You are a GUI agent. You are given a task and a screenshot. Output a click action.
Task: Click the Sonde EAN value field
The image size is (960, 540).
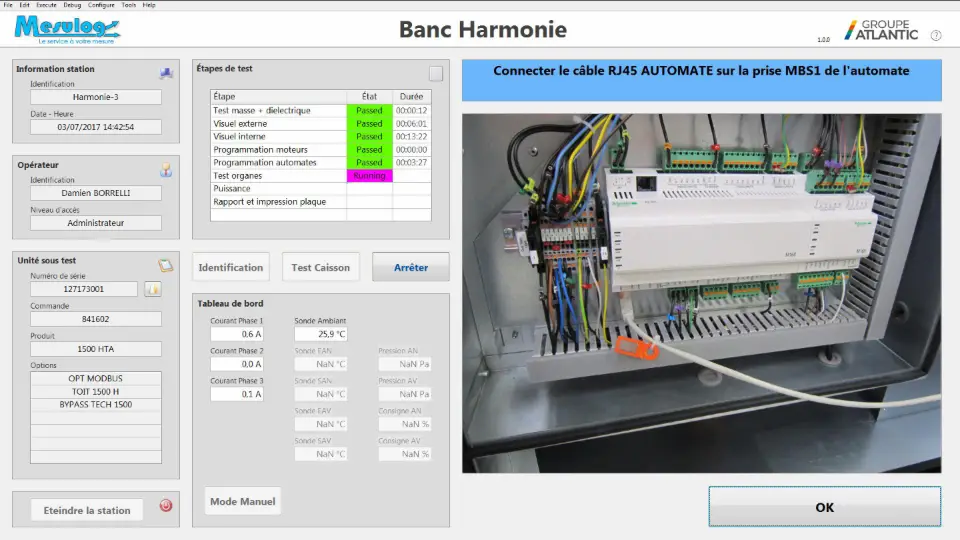321,364
